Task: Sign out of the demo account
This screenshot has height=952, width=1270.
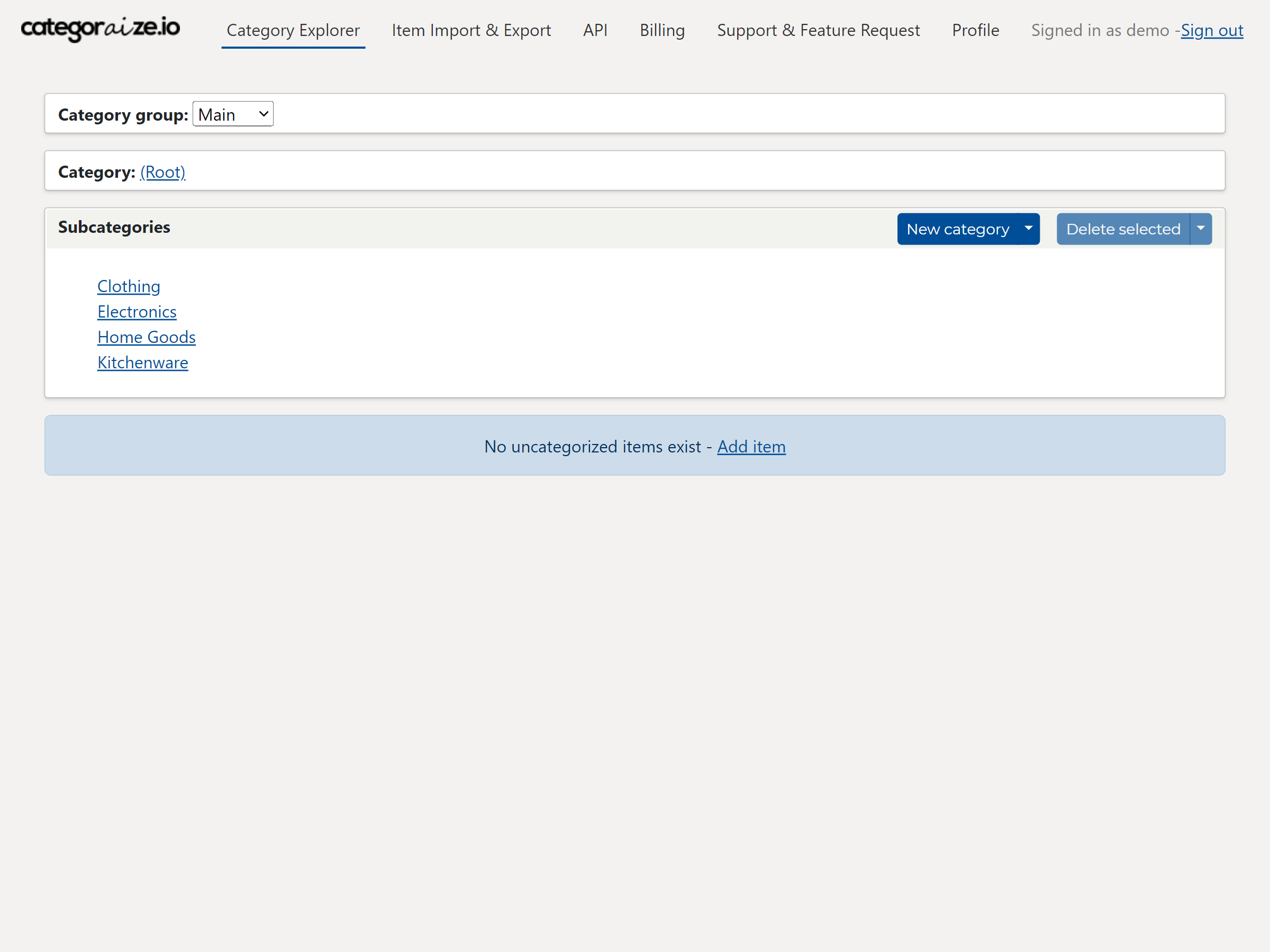Action: (x=1211, y=31)
